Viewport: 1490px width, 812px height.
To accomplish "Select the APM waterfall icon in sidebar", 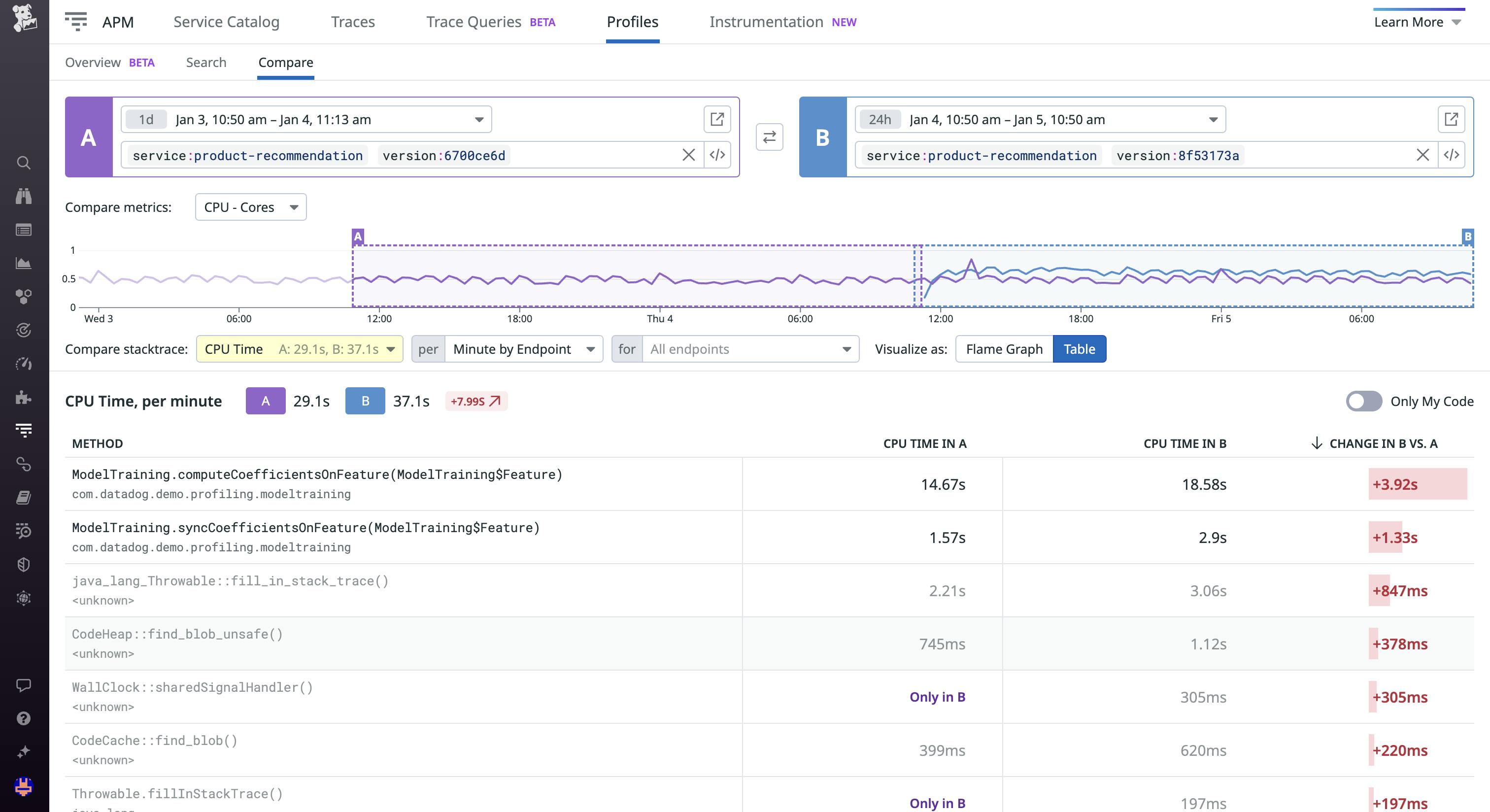I will pos(24,430).
